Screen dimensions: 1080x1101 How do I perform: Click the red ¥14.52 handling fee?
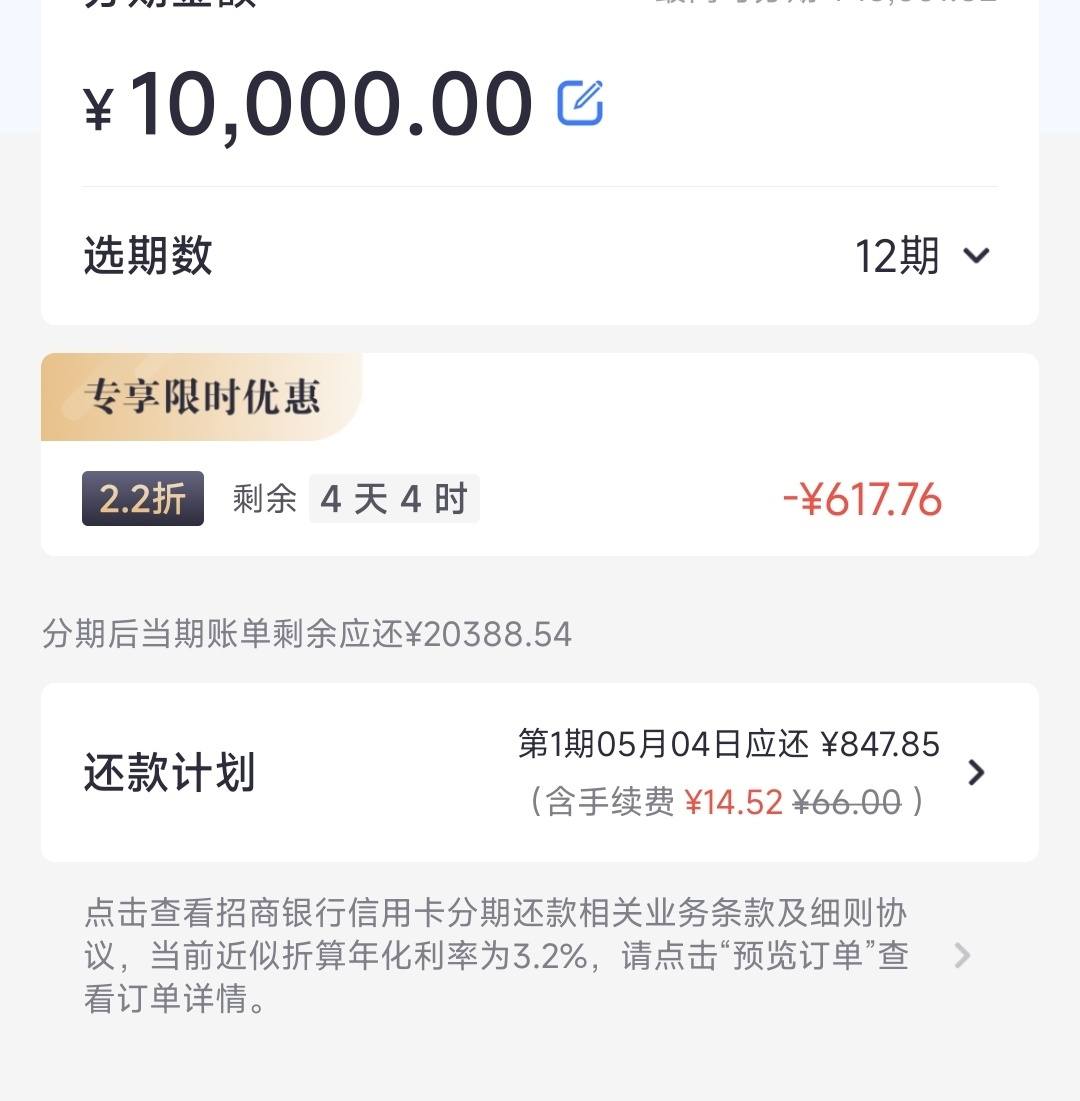733,802
